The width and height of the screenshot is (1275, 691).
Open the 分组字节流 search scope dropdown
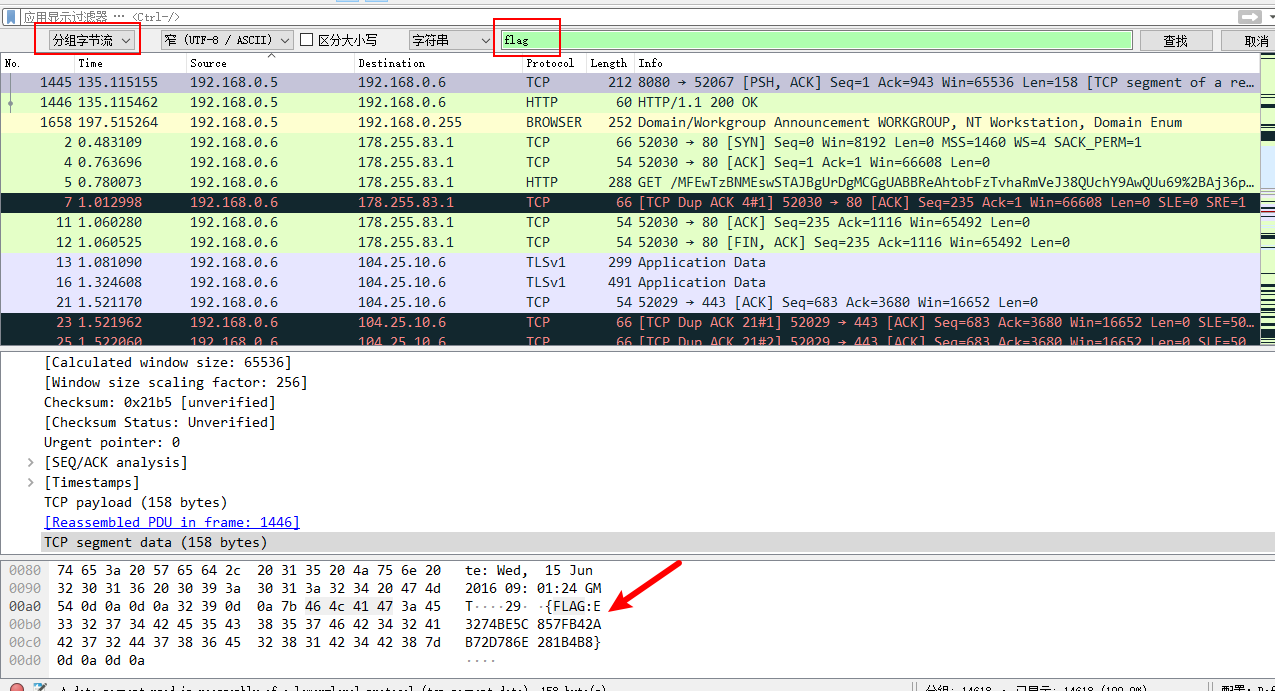point(91,40)
